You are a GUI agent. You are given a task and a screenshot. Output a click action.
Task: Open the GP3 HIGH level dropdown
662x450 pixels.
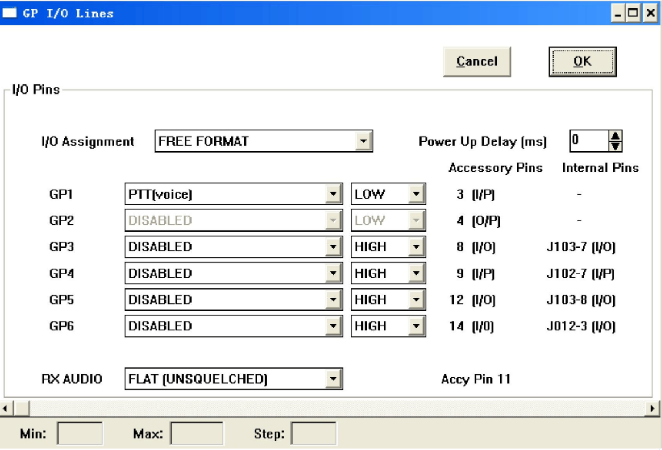coord(415,247)
